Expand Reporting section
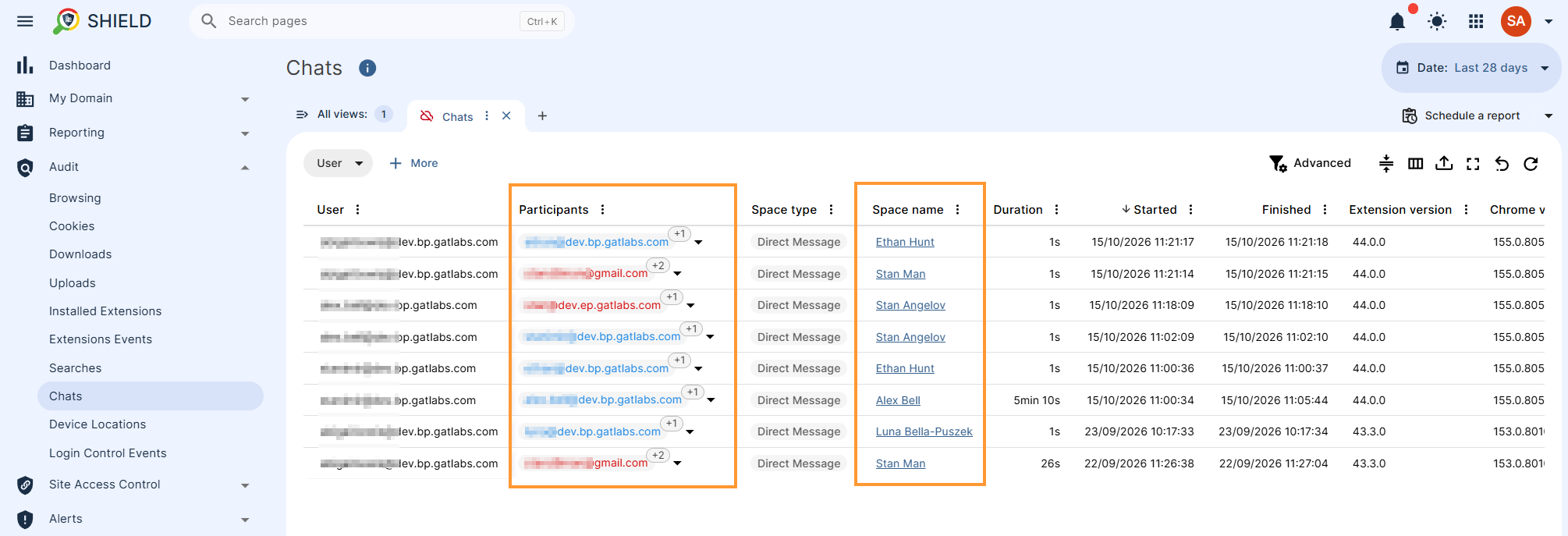The height and width of the screenshot is (536, 1568). click(x=245, y=133)
